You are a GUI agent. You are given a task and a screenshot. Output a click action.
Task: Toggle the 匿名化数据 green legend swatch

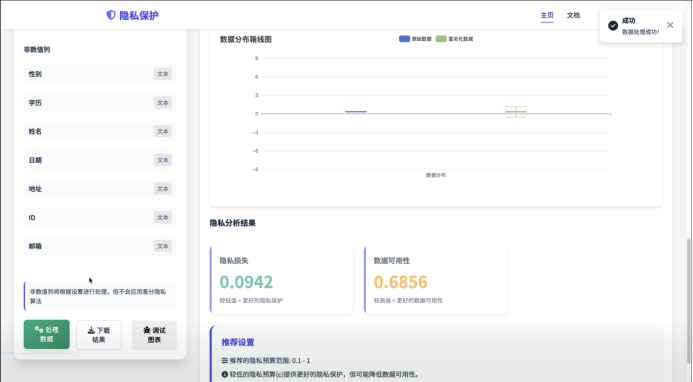point(441,39)
